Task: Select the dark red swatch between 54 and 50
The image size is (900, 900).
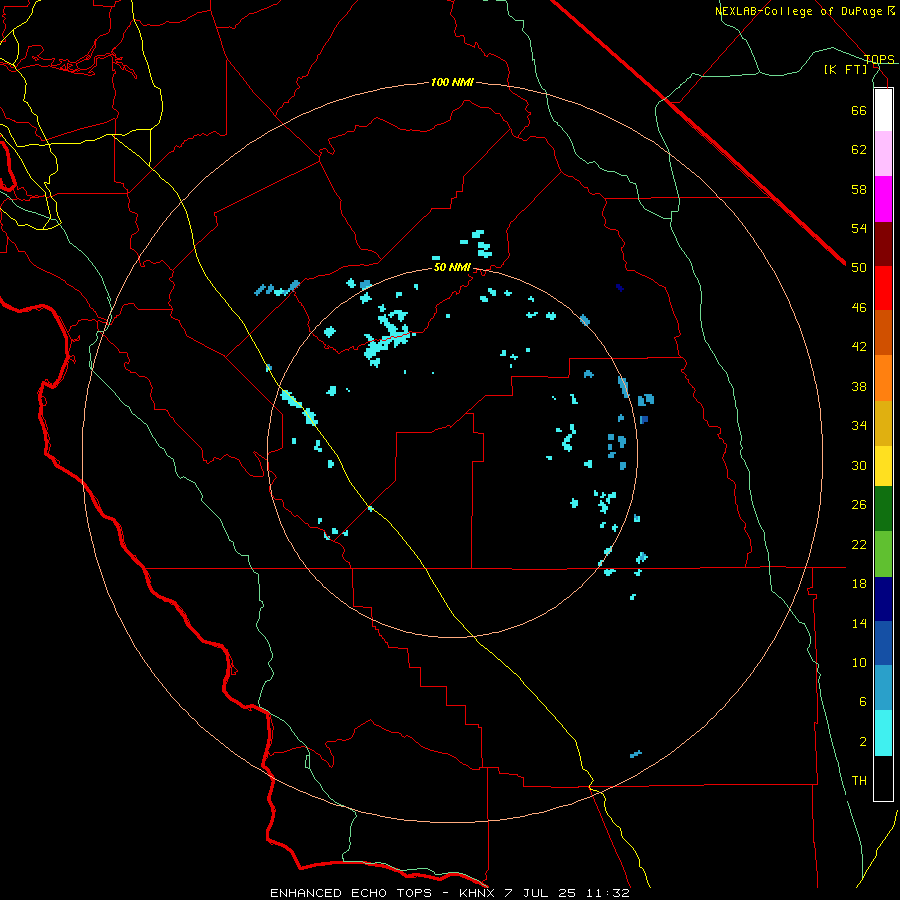Action: [x=883, y=245]
